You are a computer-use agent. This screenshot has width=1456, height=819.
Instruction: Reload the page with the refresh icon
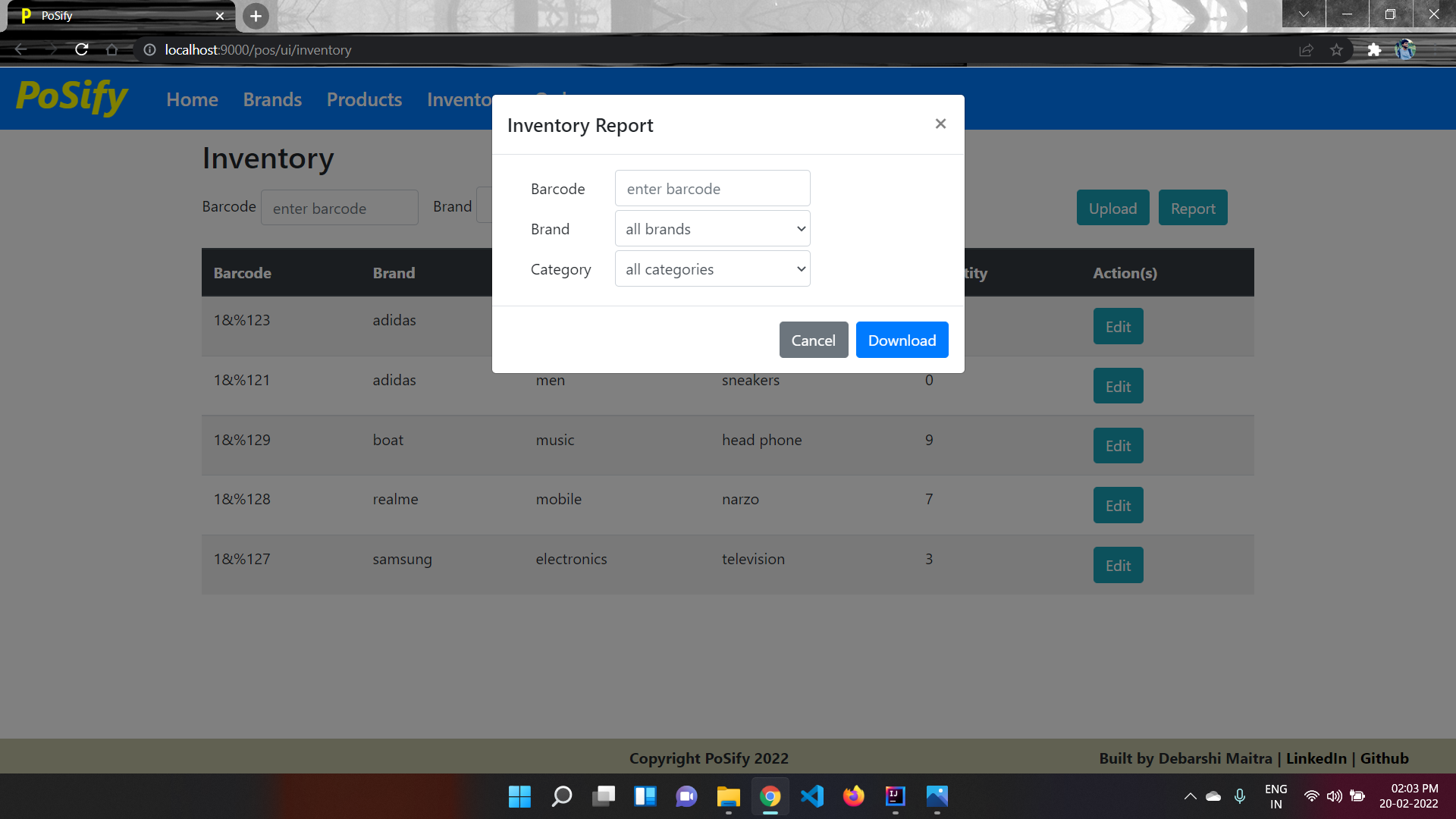click(82, 50)
